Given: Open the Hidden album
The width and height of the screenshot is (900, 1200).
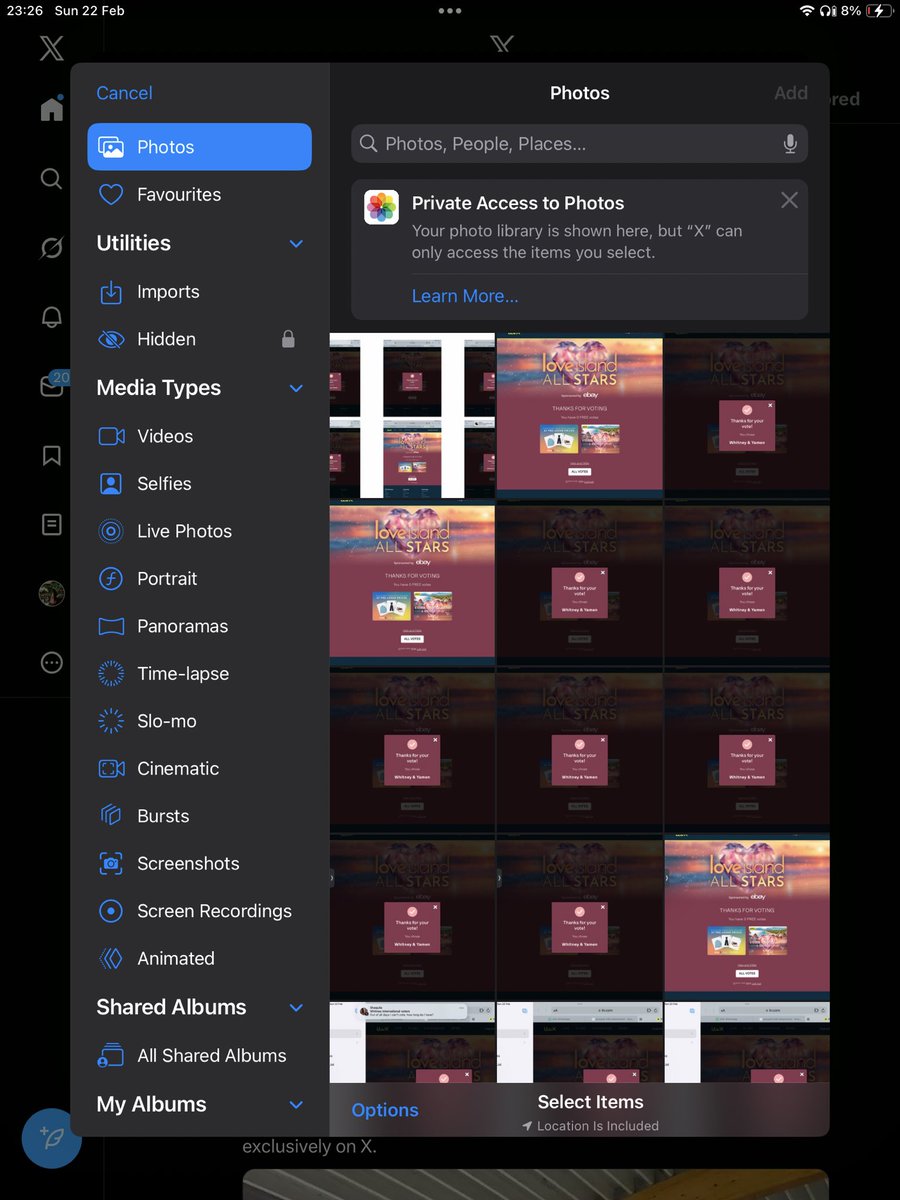Looking at the screenshot, I should [199, 339].
